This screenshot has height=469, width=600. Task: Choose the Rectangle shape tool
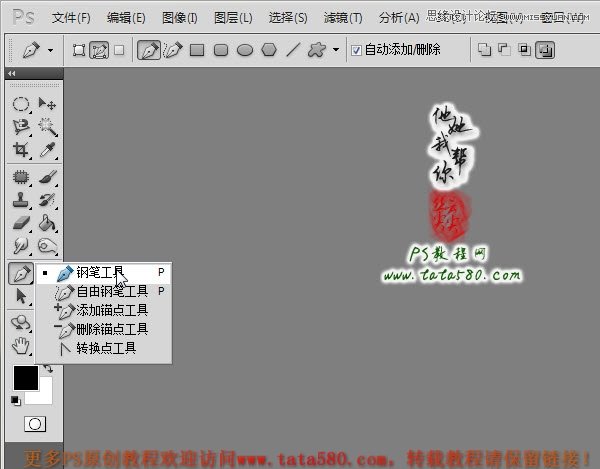click(x=197, y=50)
